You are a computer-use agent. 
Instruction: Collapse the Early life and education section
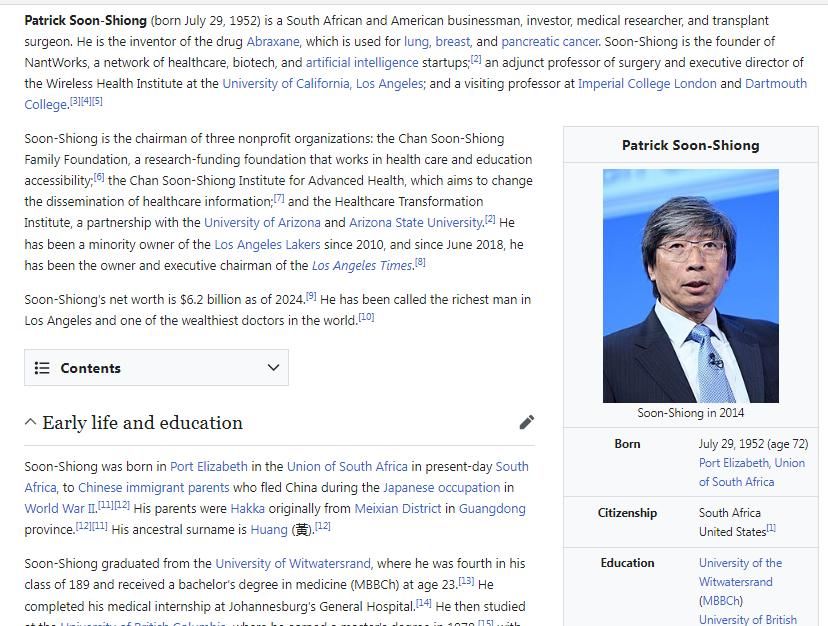[31, 422]
